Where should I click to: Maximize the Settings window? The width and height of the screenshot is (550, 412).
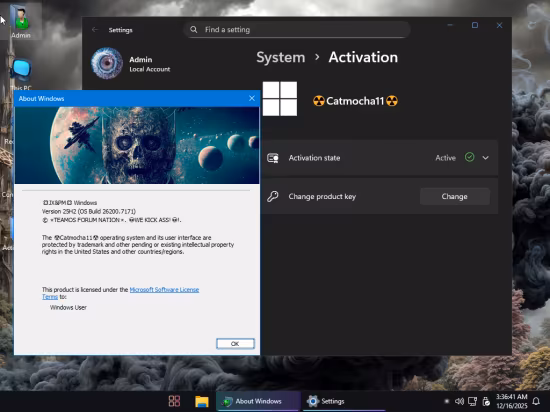(x=475, y=25)
